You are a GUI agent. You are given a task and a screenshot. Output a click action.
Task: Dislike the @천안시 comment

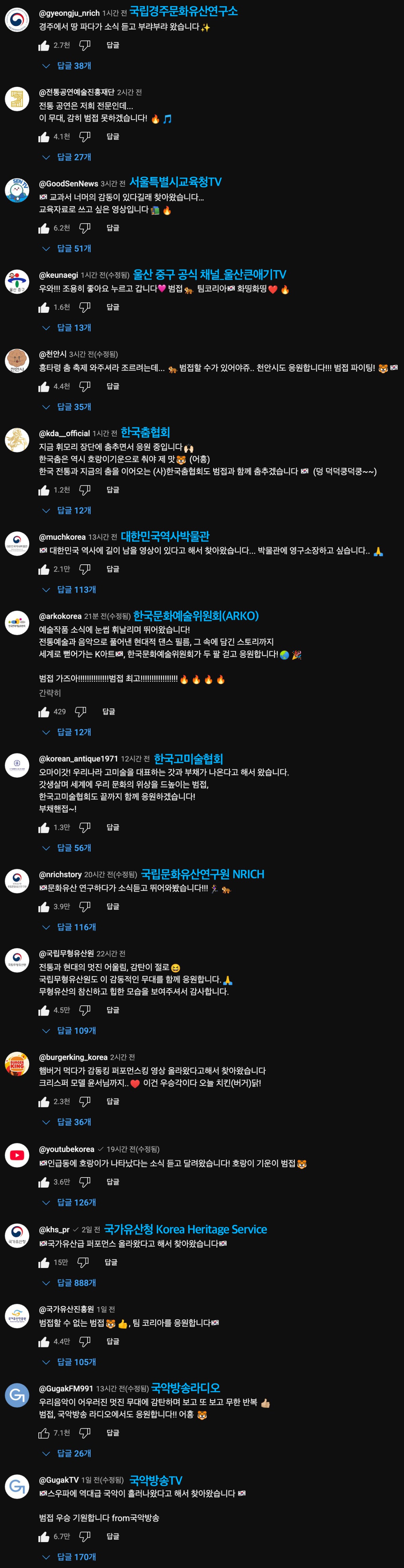(85, 386)
